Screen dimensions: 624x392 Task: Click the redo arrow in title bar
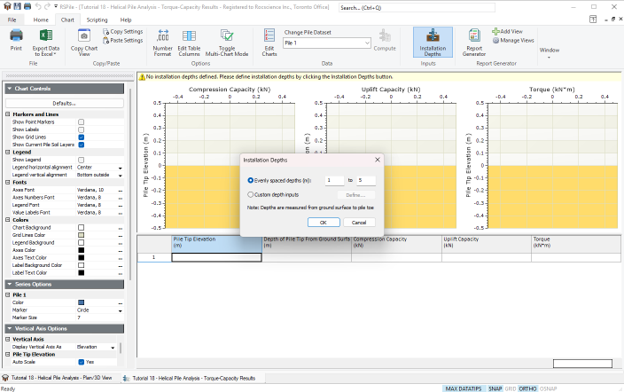(x=47, y=6)
